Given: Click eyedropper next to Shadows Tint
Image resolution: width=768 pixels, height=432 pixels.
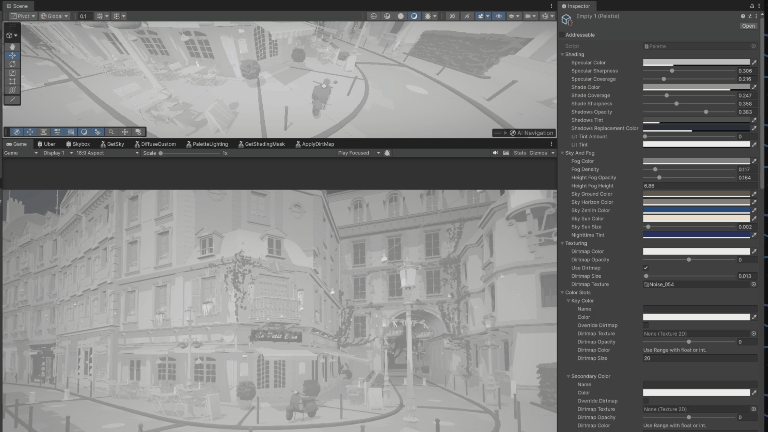Looking at the screenshot, I should (x=754, y=120).
